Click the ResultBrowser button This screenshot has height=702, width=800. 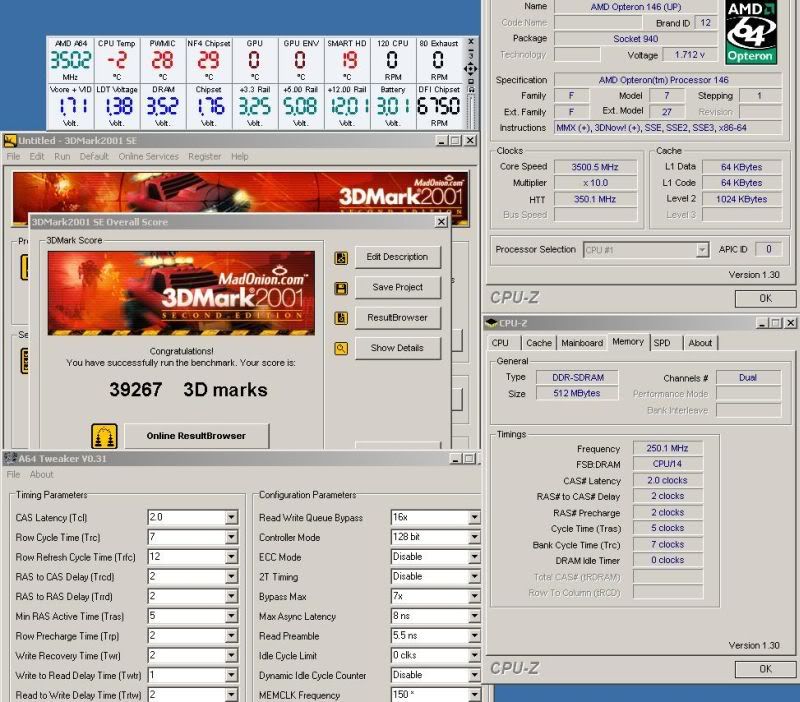pyautogui.click(x=397, y=317)
